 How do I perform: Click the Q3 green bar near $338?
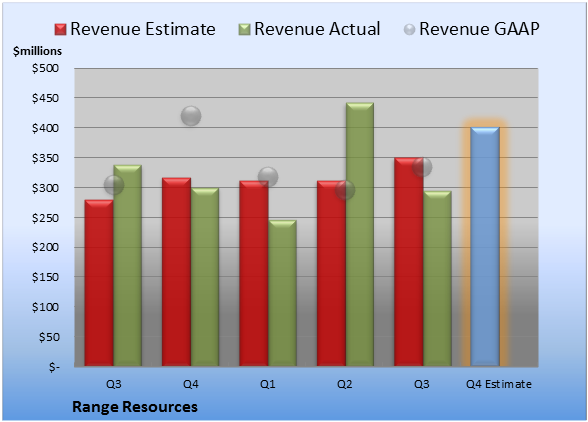pos(128,266)
